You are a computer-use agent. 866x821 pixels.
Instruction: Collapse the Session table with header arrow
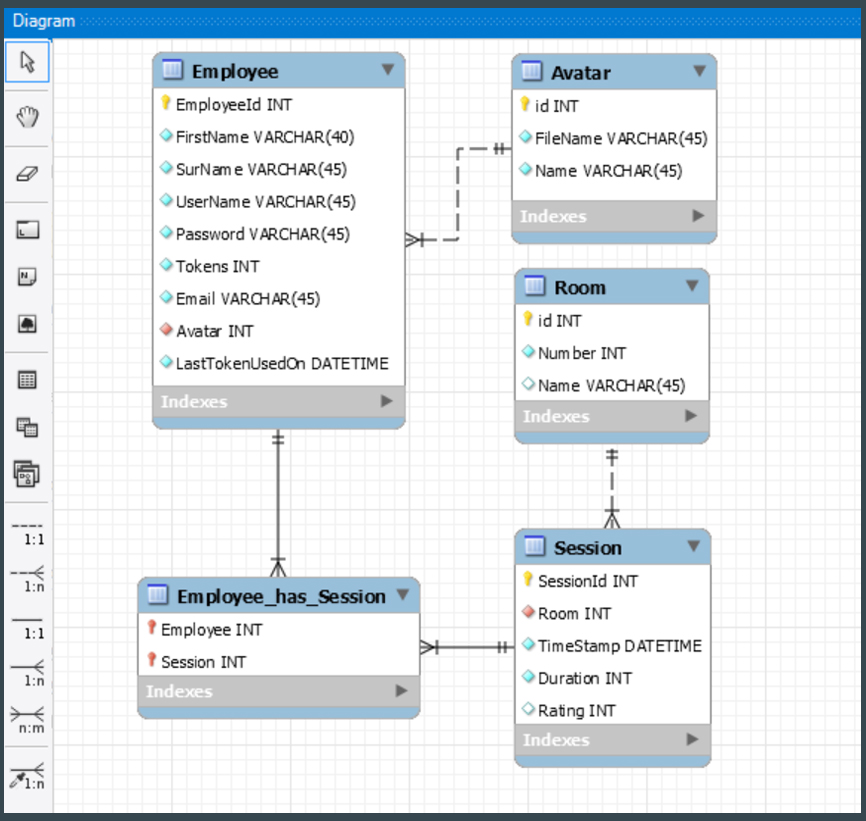693,546
